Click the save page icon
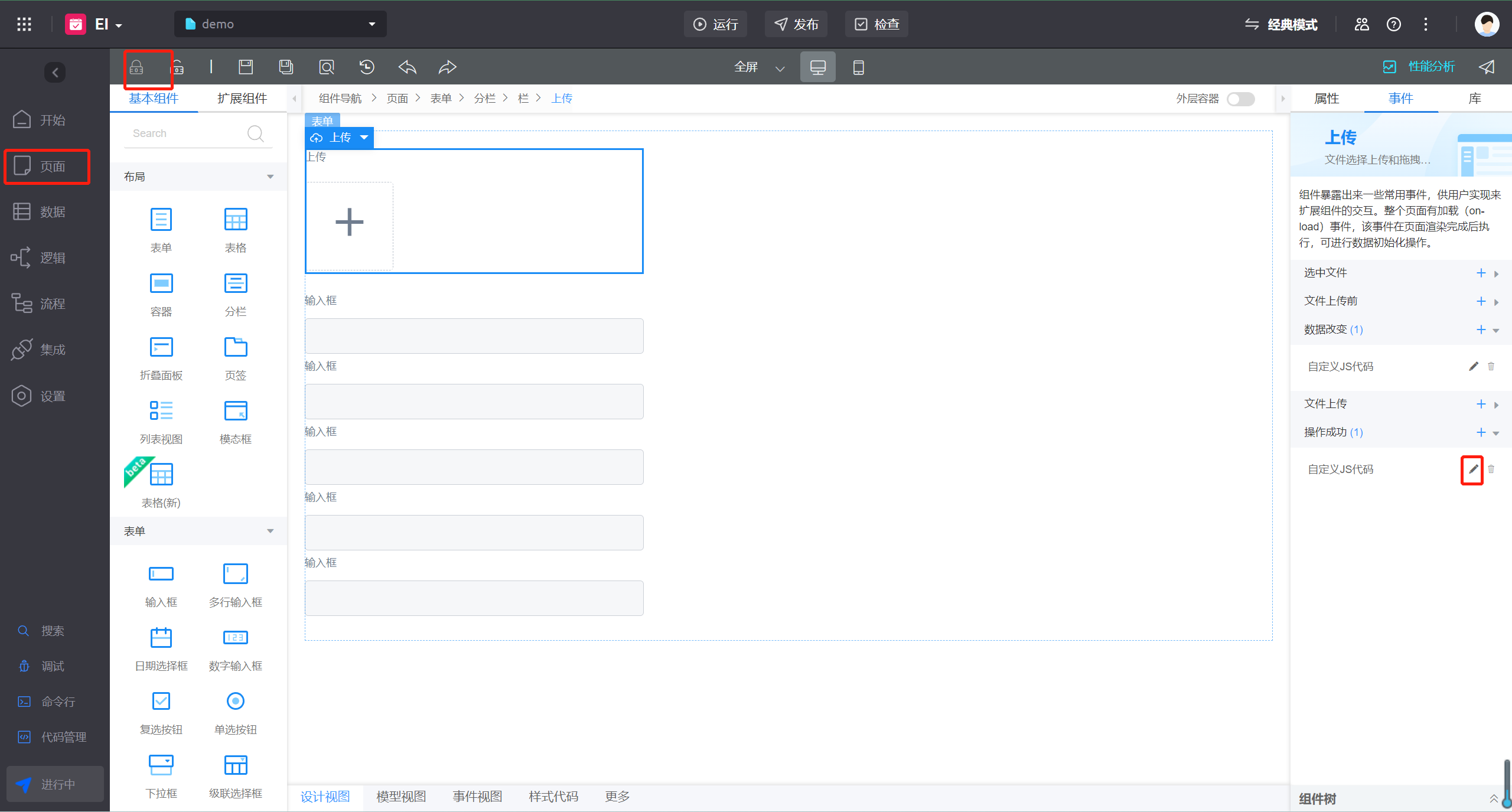This screenshot has height=812, width=1512. [x=246, y=67]
